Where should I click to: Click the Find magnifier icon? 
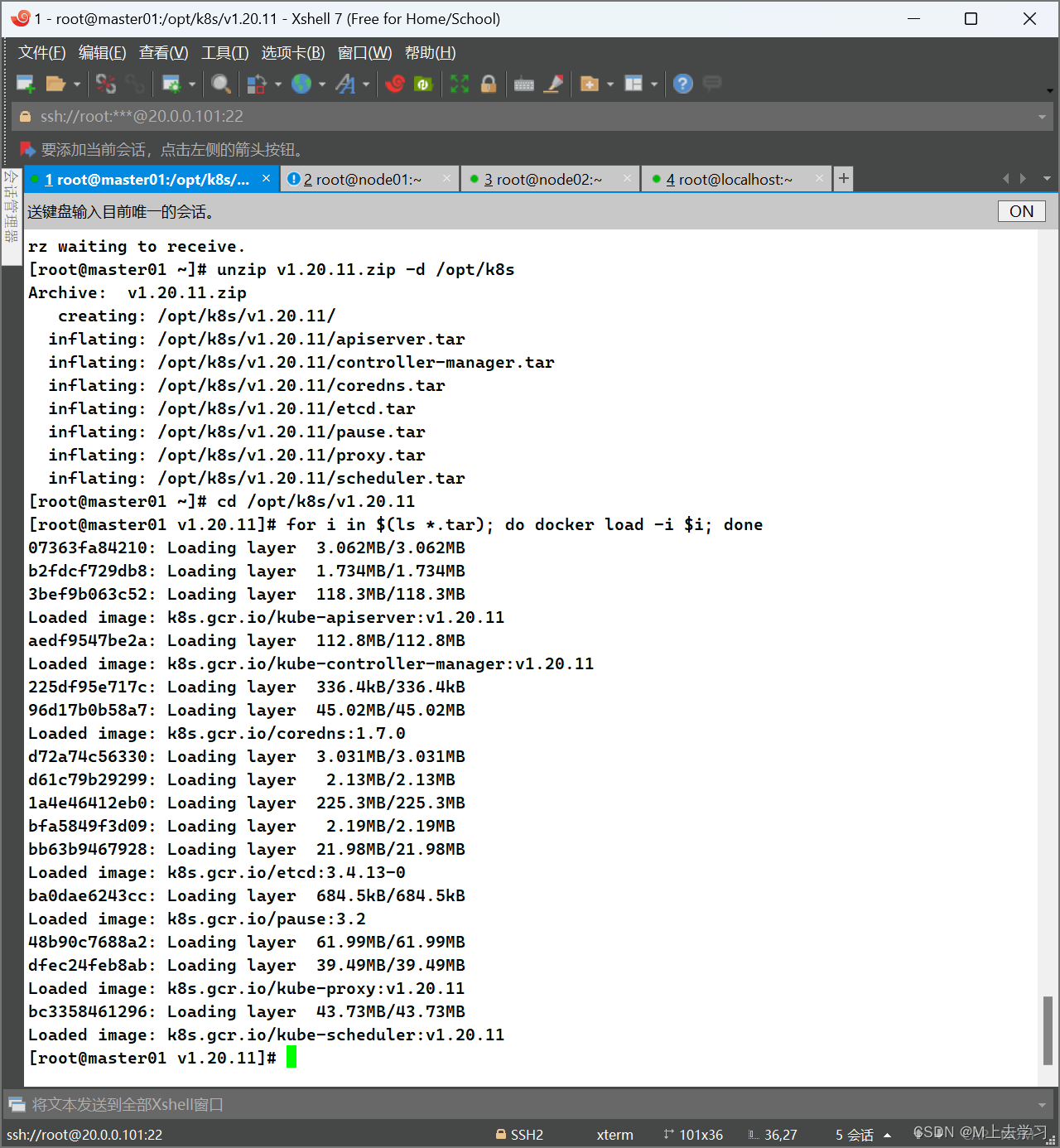(220, 84)
